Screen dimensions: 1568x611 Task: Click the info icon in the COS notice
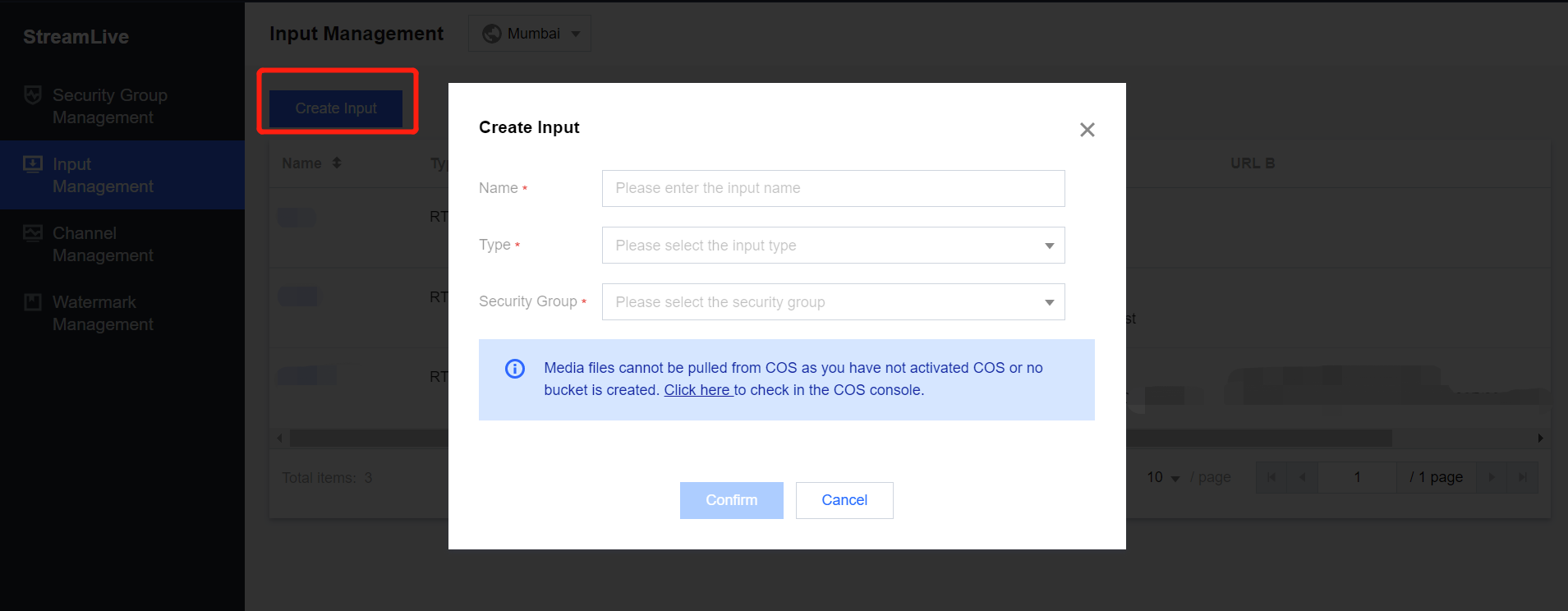[x=515, y=369]
